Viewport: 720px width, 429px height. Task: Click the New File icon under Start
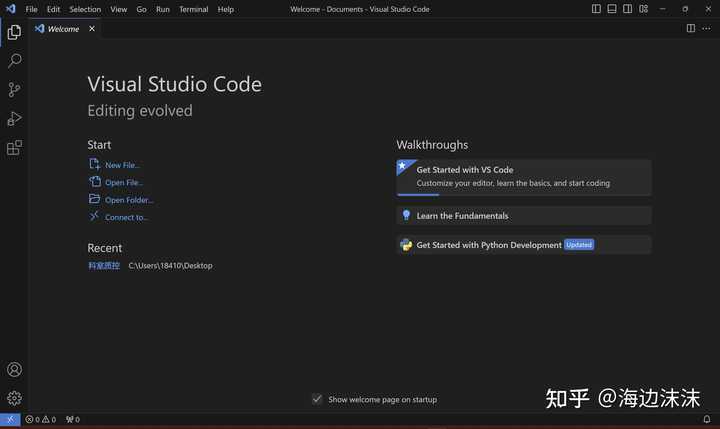(95, 164)
